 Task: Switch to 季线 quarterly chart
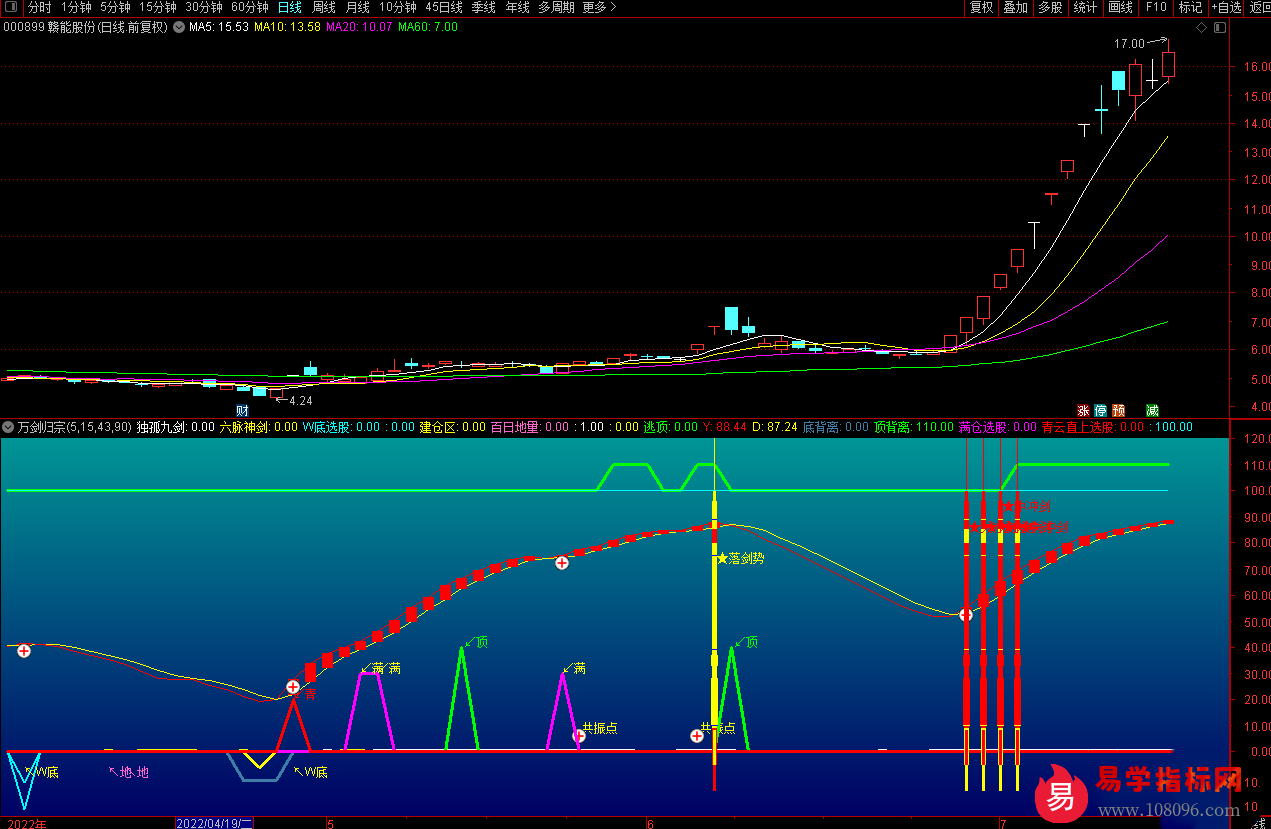tap(484, 7)
